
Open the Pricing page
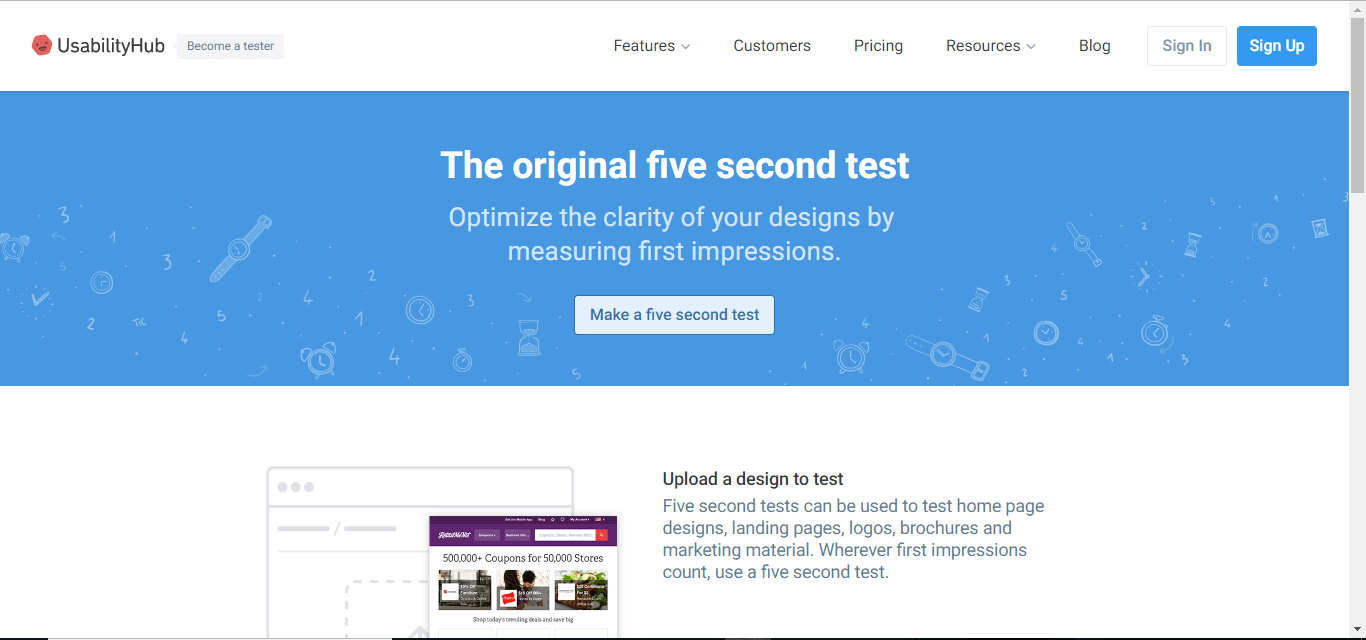pos(878,46)
